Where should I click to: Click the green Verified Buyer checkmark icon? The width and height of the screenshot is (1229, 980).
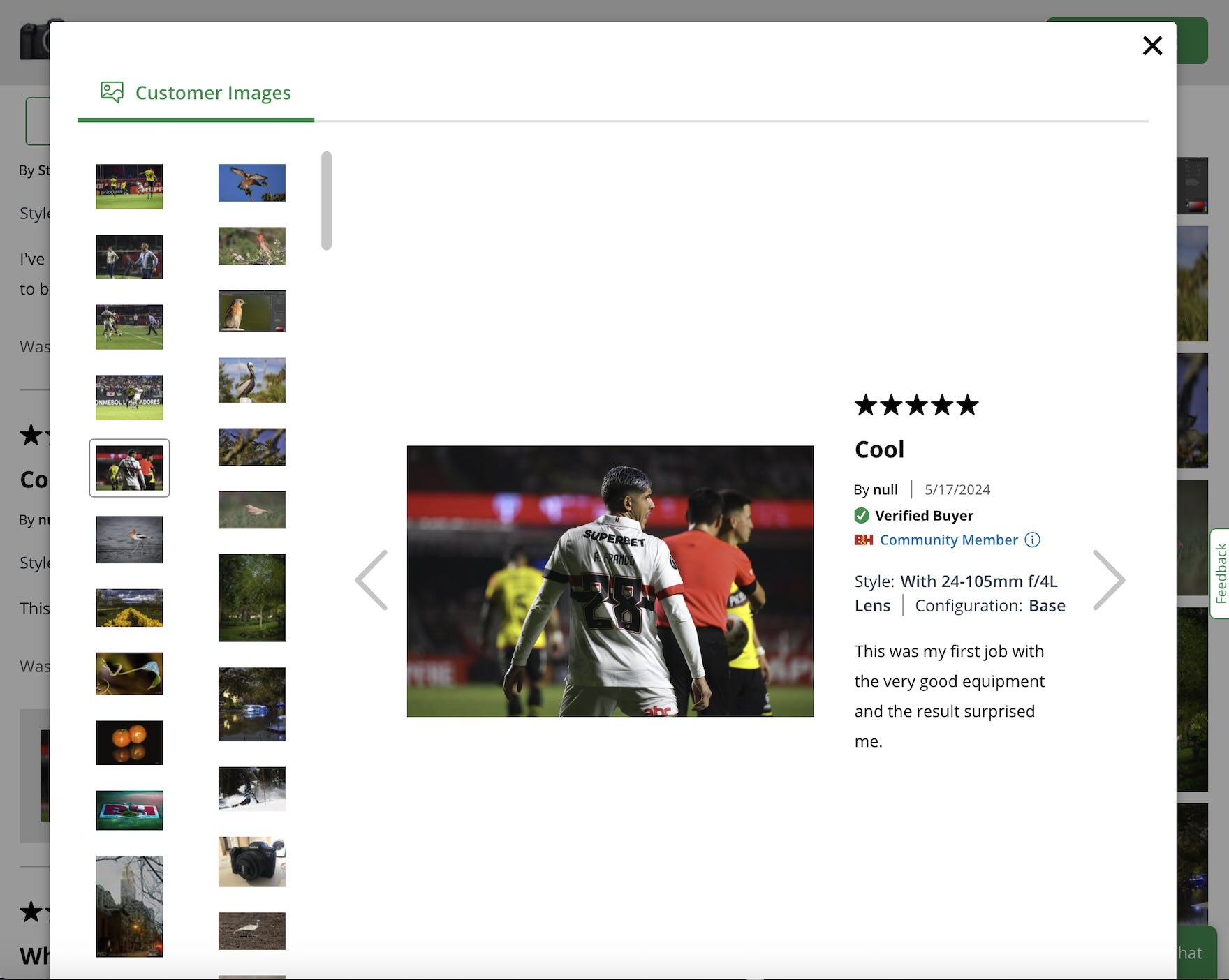pyautogui.click(x=862, y=516)
